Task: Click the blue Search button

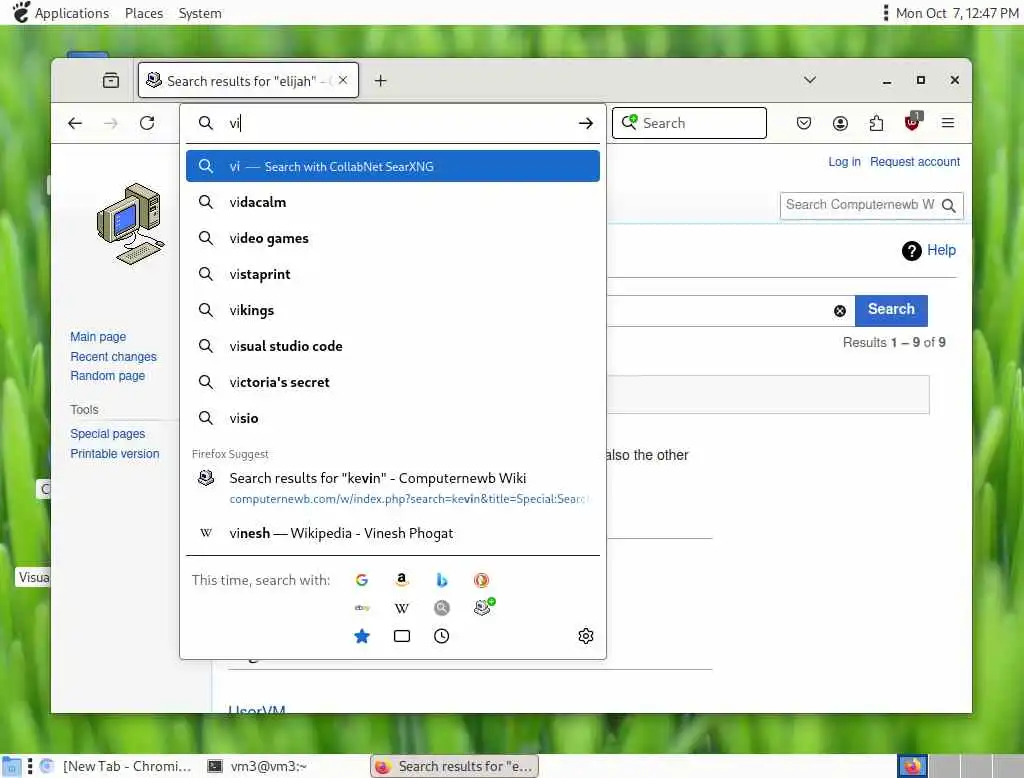Action: point(891,310)
